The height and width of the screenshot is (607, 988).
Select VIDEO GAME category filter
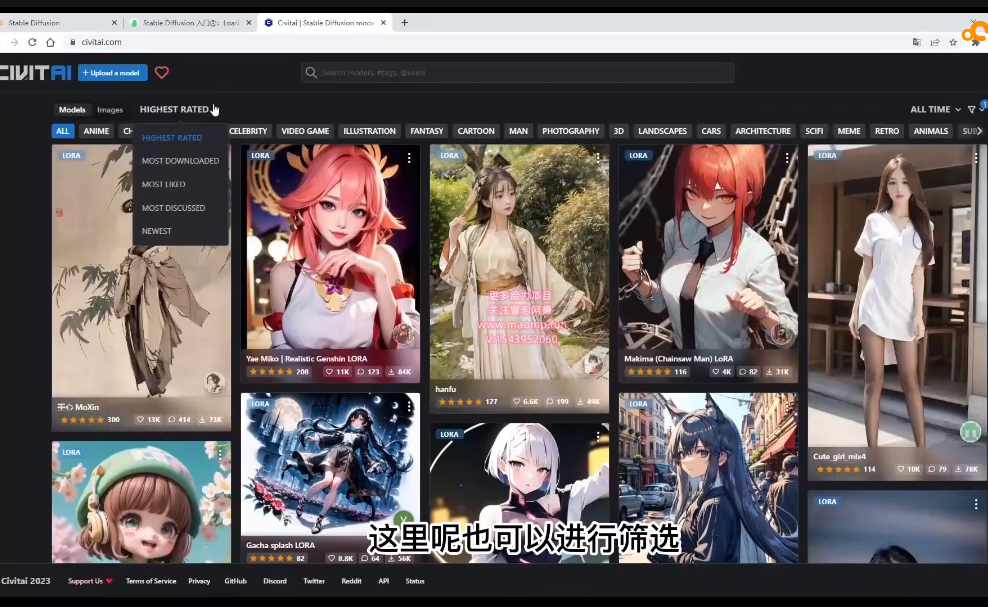tap(305, 131)
